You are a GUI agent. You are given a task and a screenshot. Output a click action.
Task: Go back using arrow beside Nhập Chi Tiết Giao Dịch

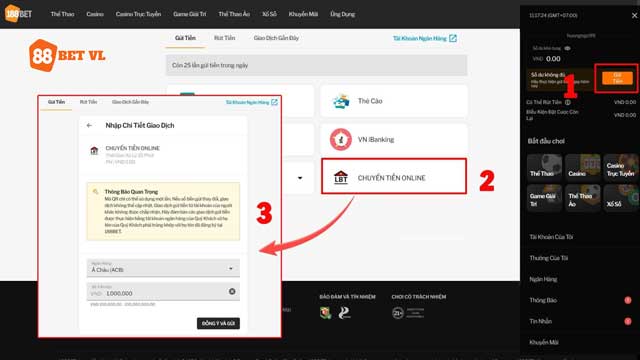[x=89, y=125]
